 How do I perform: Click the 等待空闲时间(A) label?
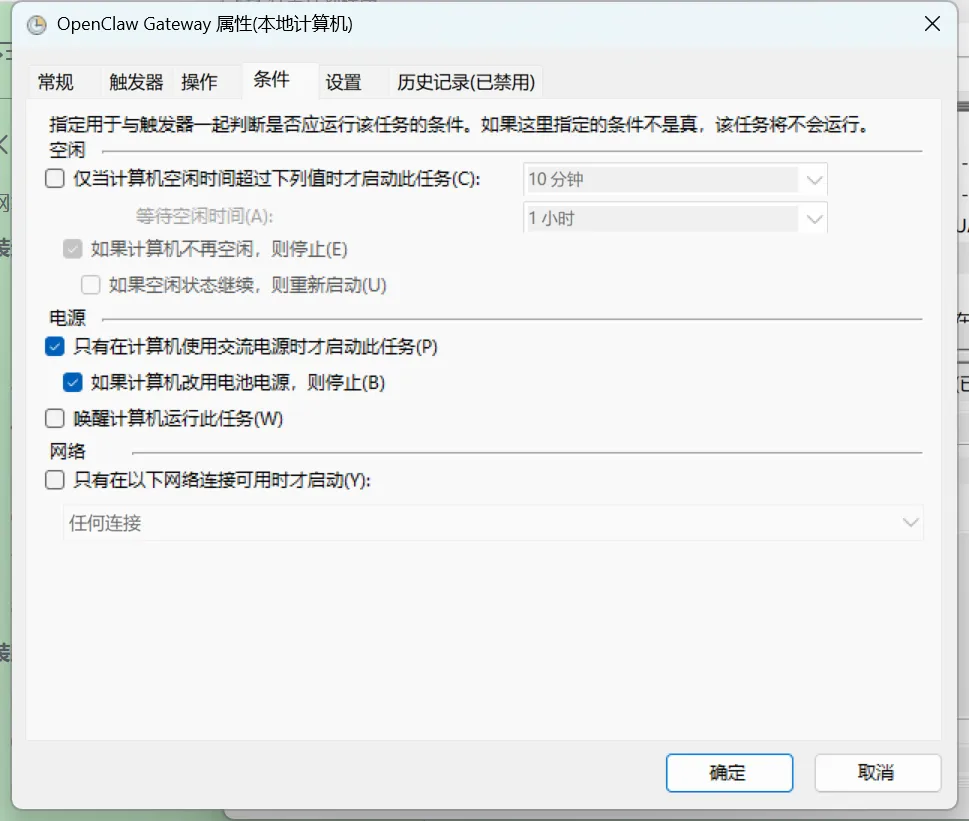point(205,216)
